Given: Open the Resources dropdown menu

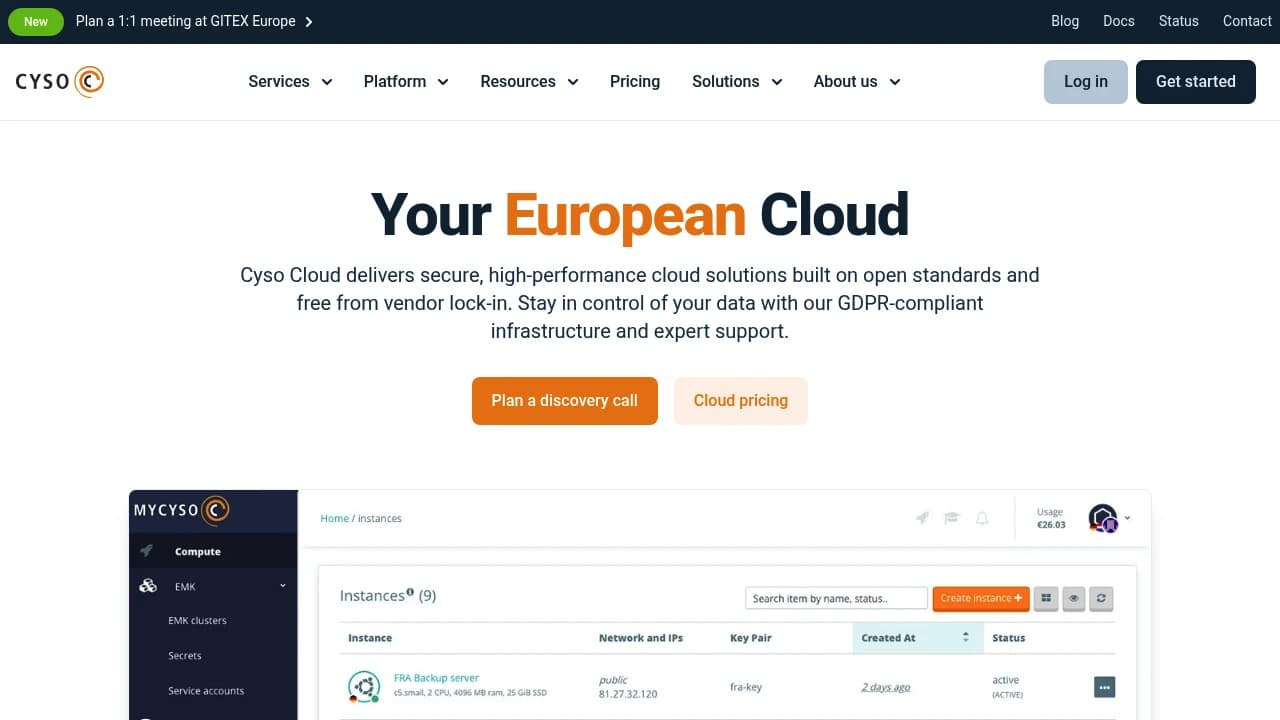Looking at the screenshot, I should click(x=529, y=82).
